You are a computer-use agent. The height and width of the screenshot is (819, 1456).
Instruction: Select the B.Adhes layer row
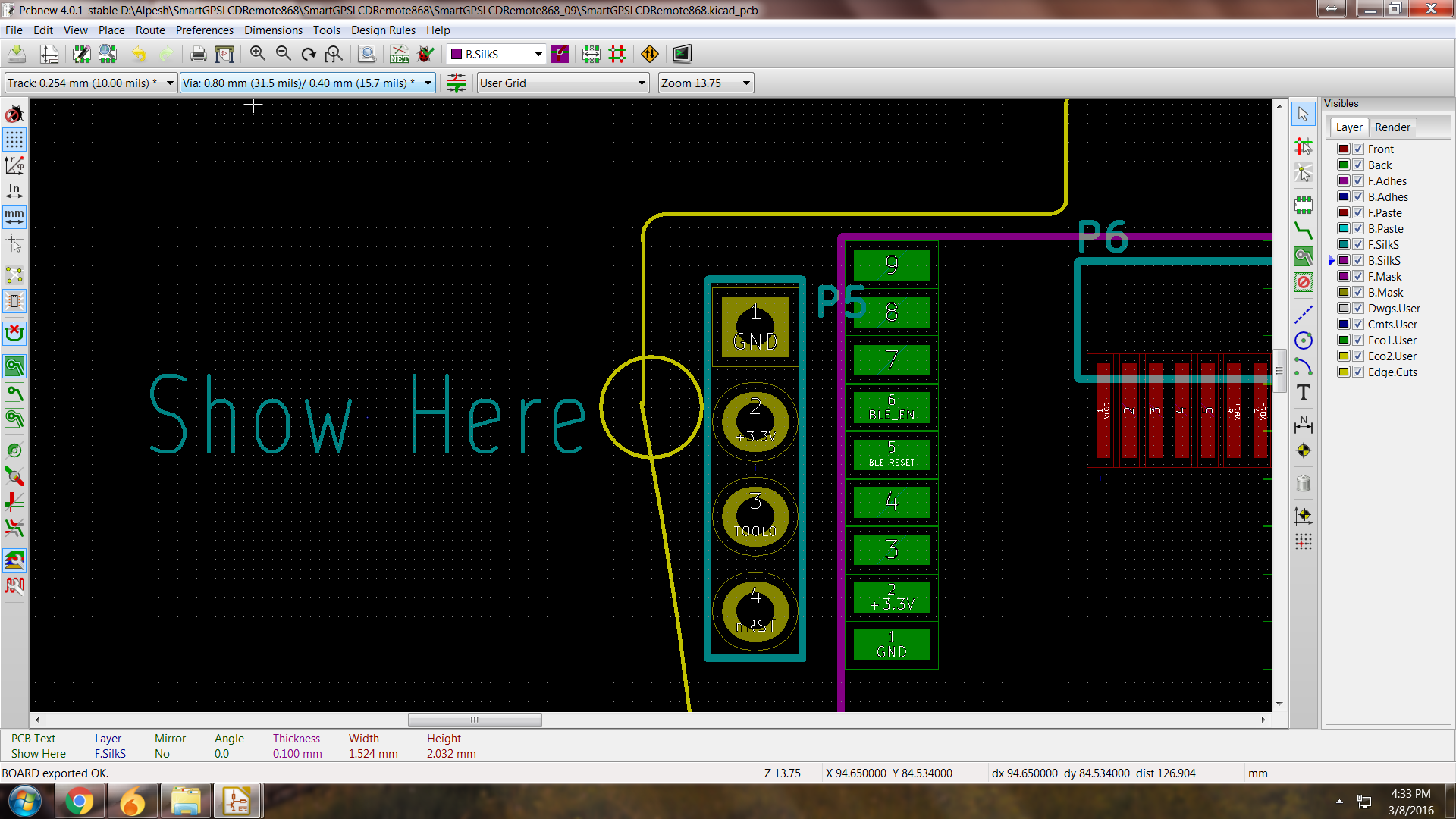pyautogui.click(x=1388, y=197)
